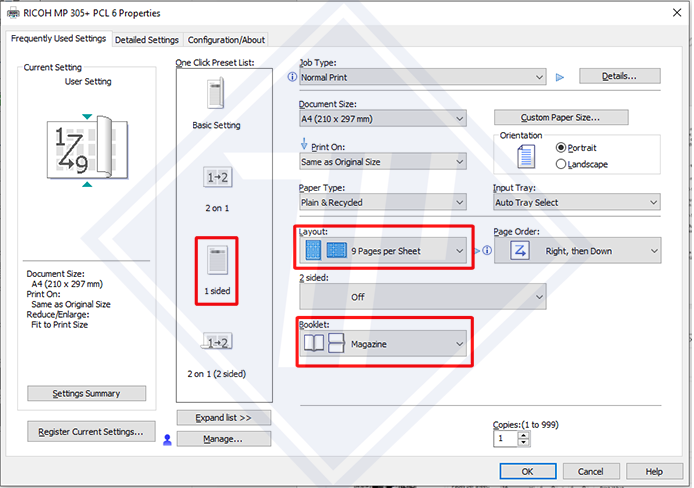The image size is (694, 488).
Task: Click the info icon next to Layout
Action: click(486, 252)
